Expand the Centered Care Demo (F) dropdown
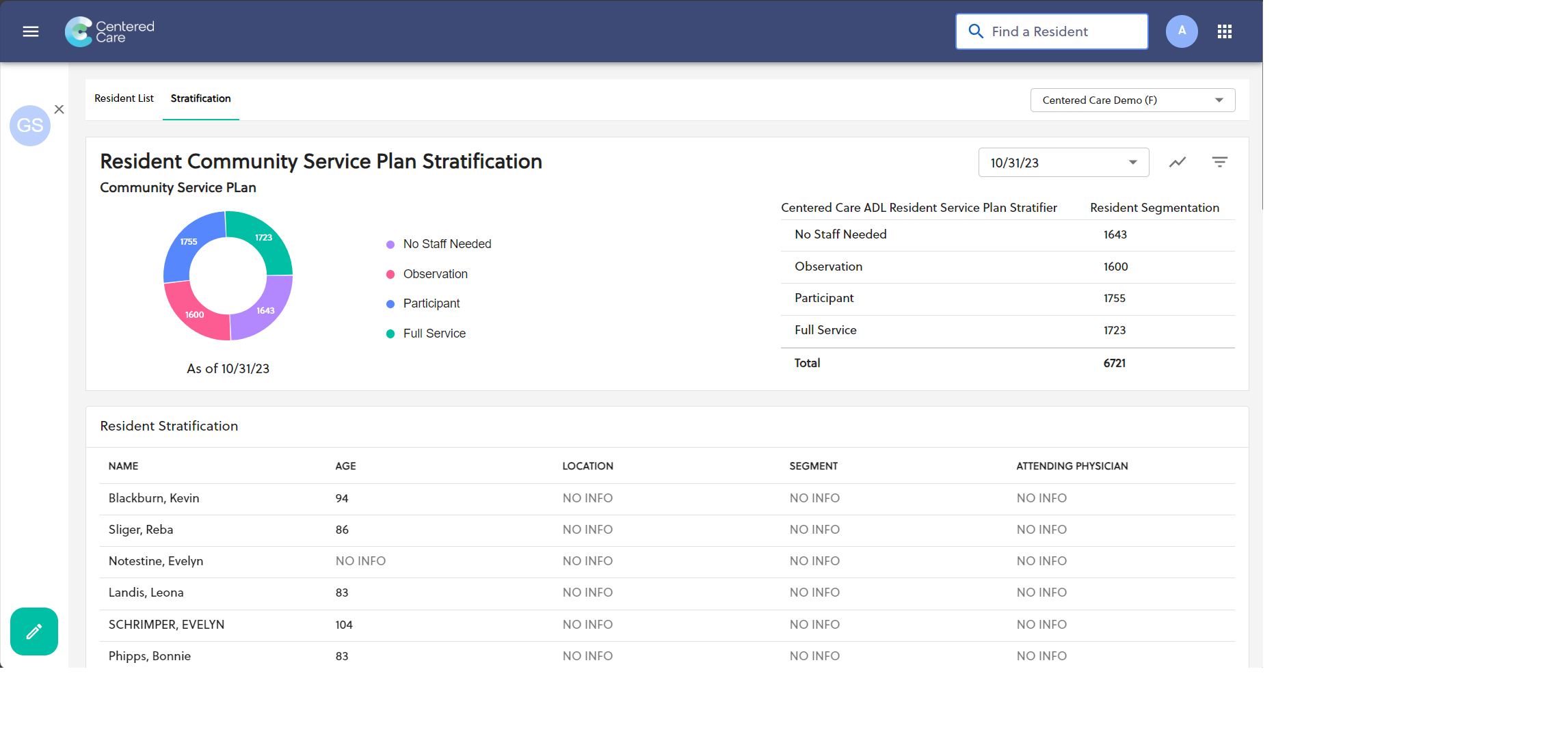Image resolution: width=1568 pixels, height=747 pixels. click(1132, 100)
